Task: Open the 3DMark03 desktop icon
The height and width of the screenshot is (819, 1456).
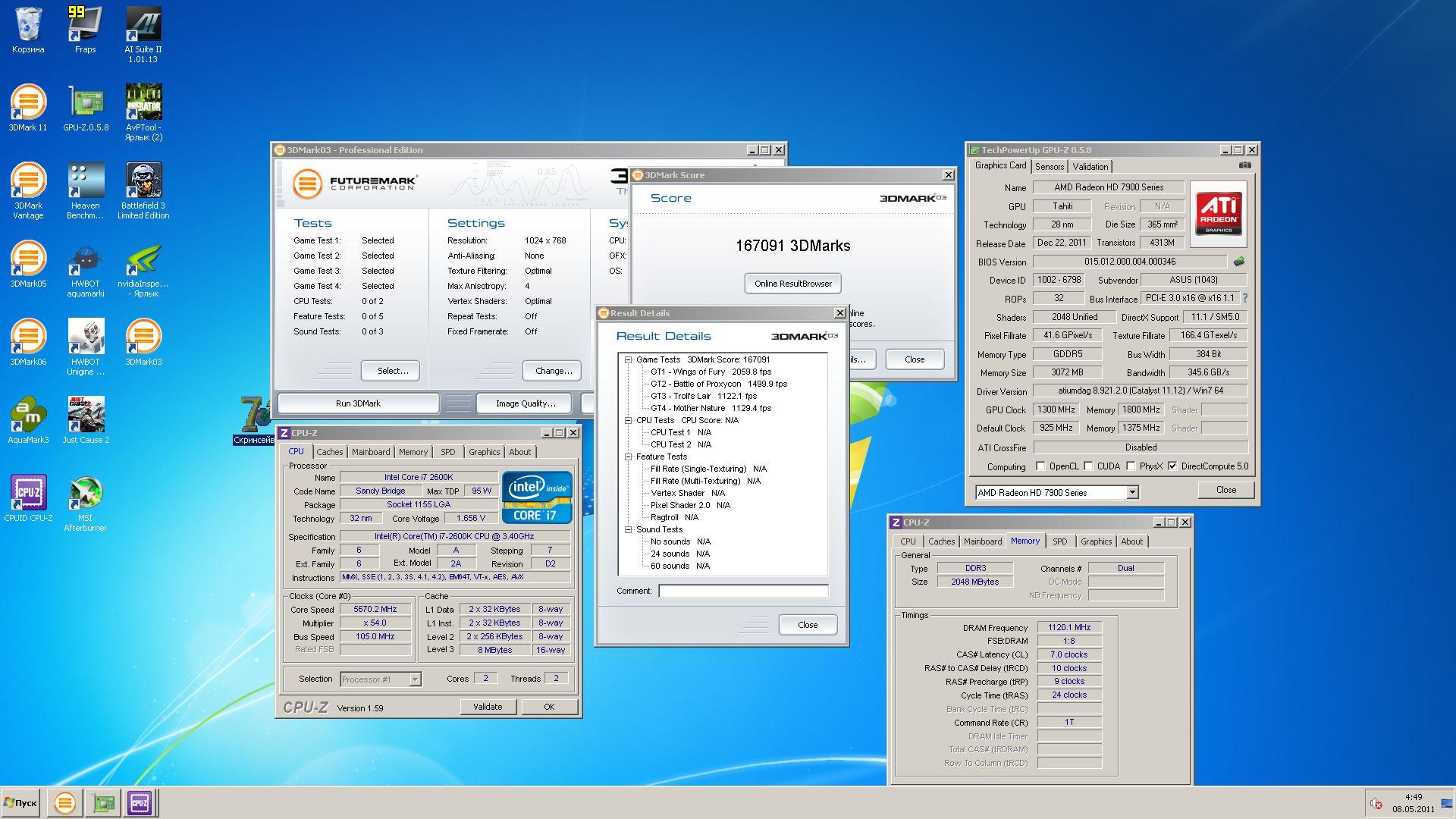Action: 143,343
